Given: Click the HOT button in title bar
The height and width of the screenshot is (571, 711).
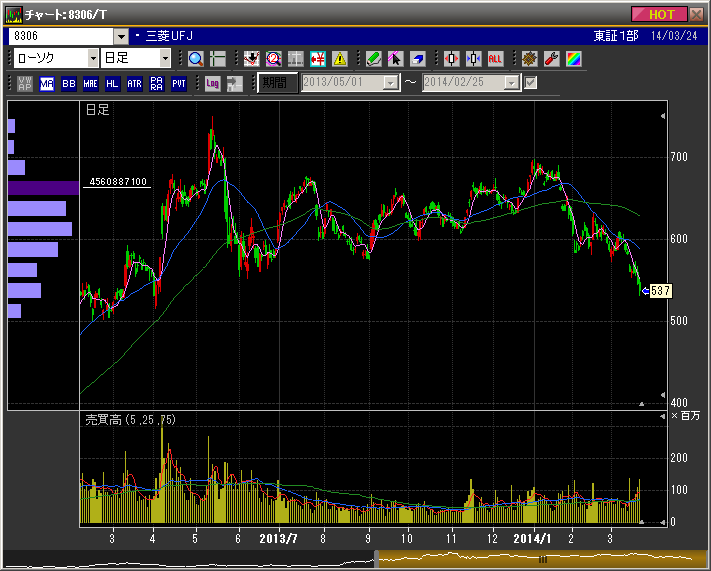Looking at the screenshot, I should 661,14.
